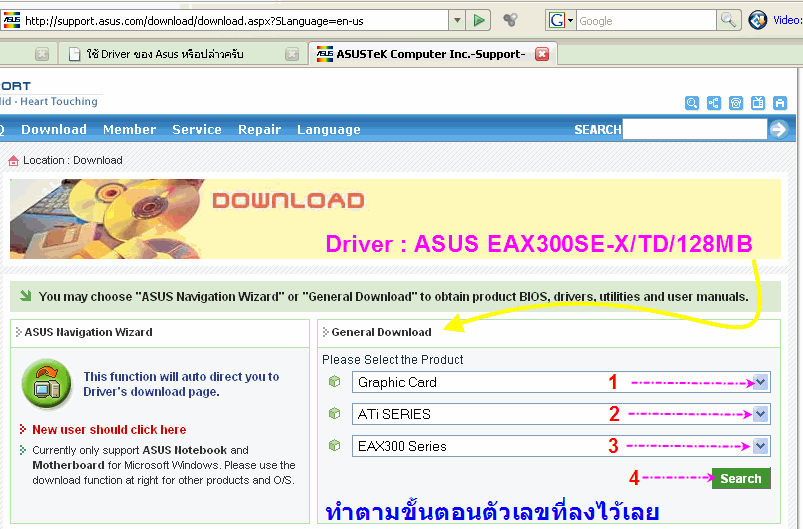Click the 'New user should click here' link

[x=109, y=430]
